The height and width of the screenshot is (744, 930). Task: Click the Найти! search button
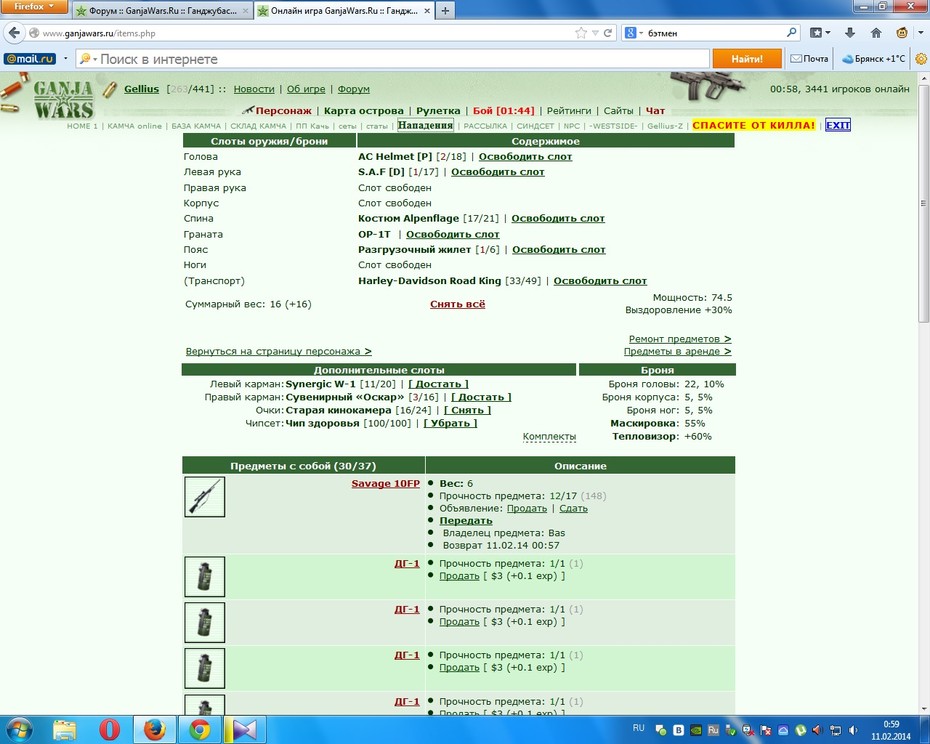pyautogui.click(x=747, y=59)
